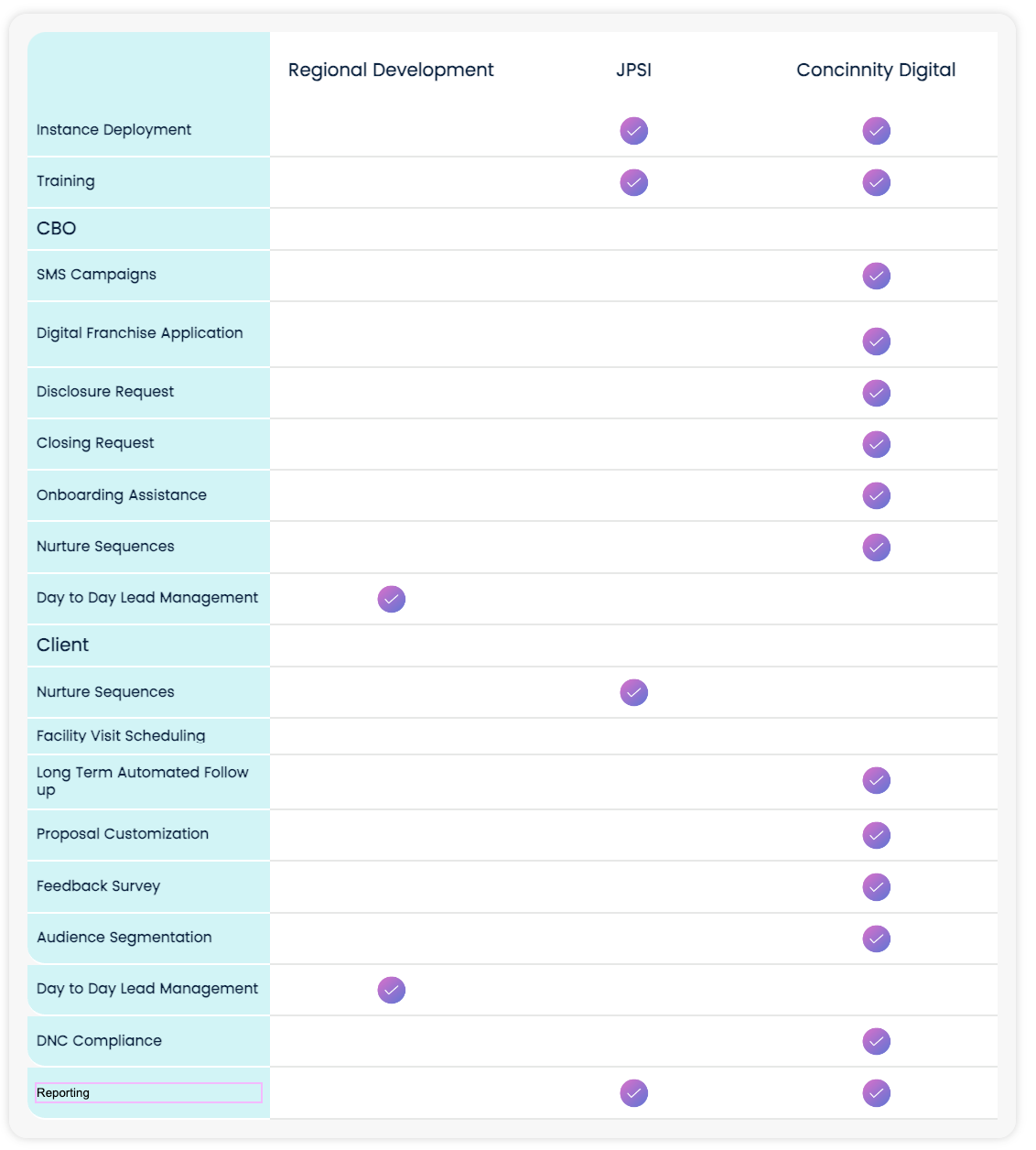Click the CBO section heading

[x=57, y=229]
